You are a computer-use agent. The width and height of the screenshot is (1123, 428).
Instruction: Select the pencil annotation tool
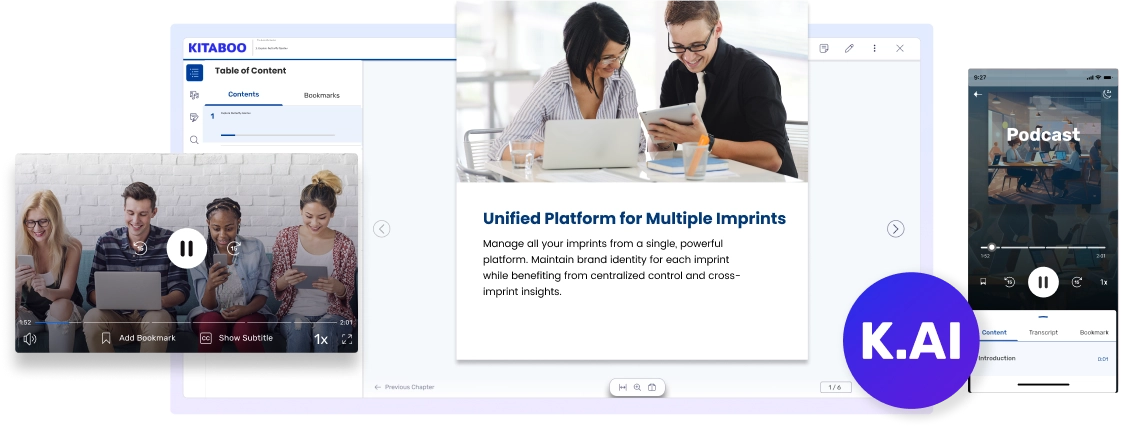click(849, 48)
